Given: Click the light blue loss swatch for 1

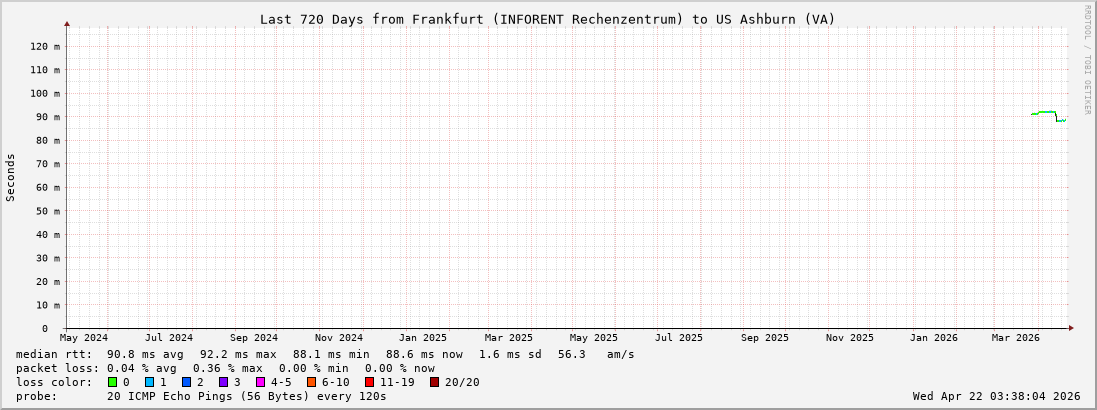Looking at the screenshot, I should 150,382.
